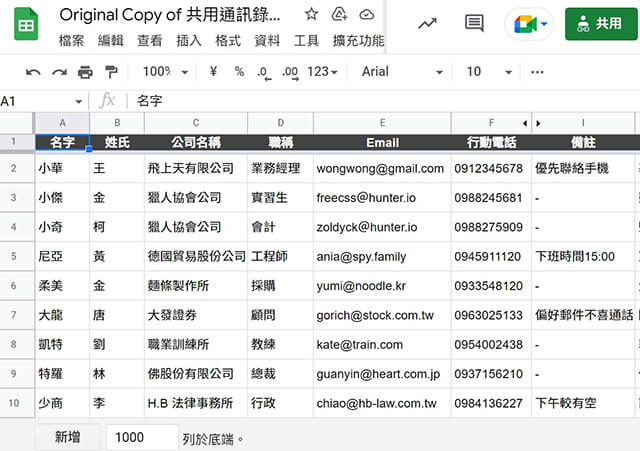The width and height of the screenshot is (640, 451).
Task: Open the 查看 menu
Action: pyautogui.click(x=150, y=41)
